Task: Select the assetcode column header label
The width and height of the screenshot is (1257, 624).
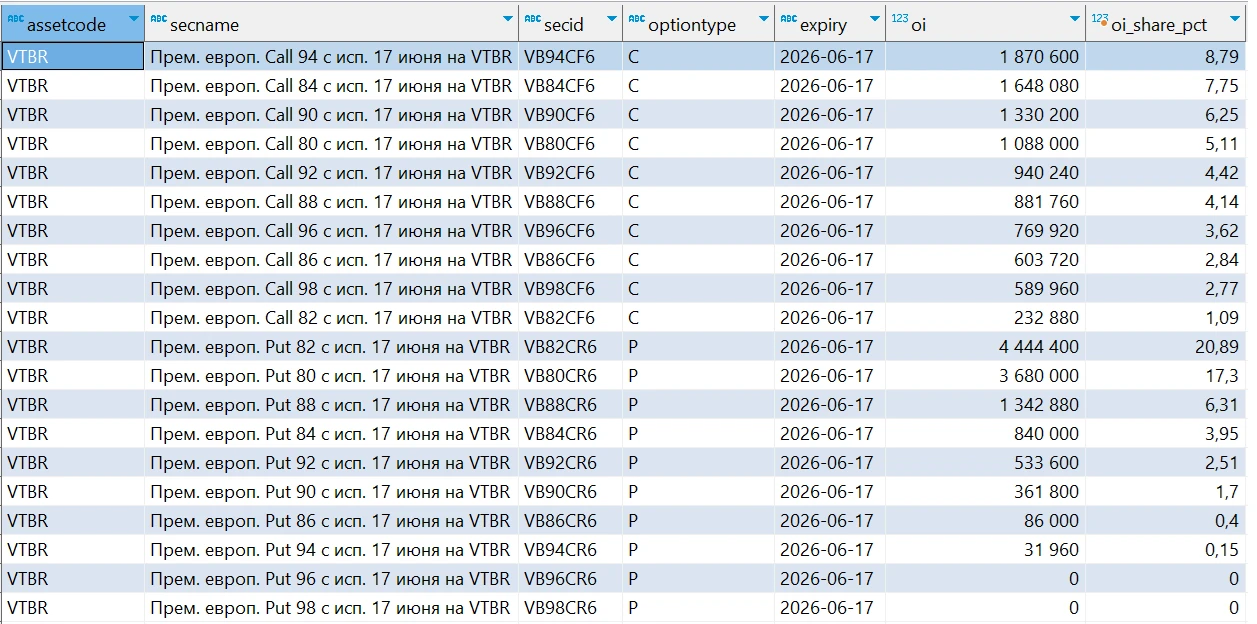Action: click(x=66, y=25)
